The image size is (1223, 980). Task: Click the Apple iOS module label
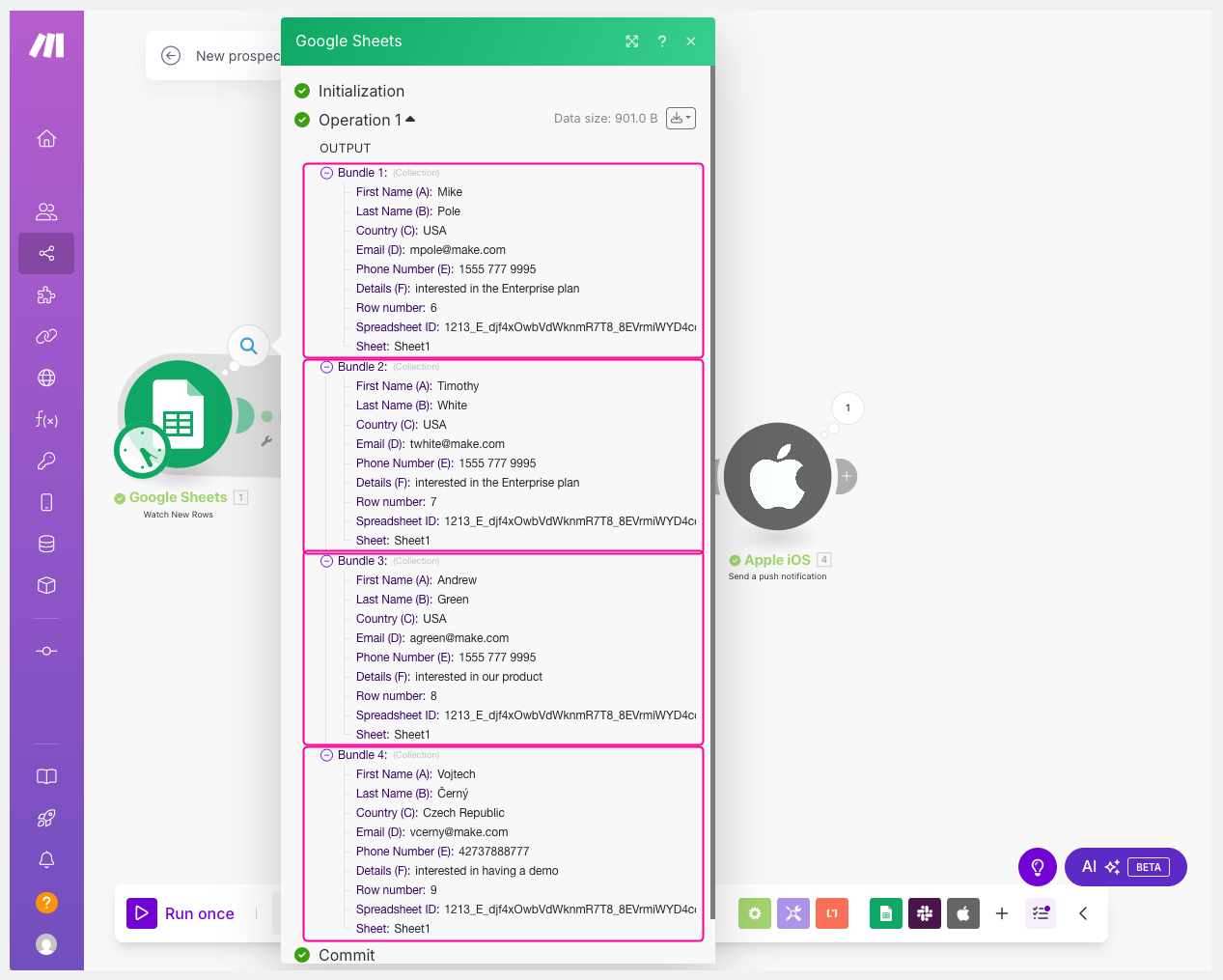point(777,560)
